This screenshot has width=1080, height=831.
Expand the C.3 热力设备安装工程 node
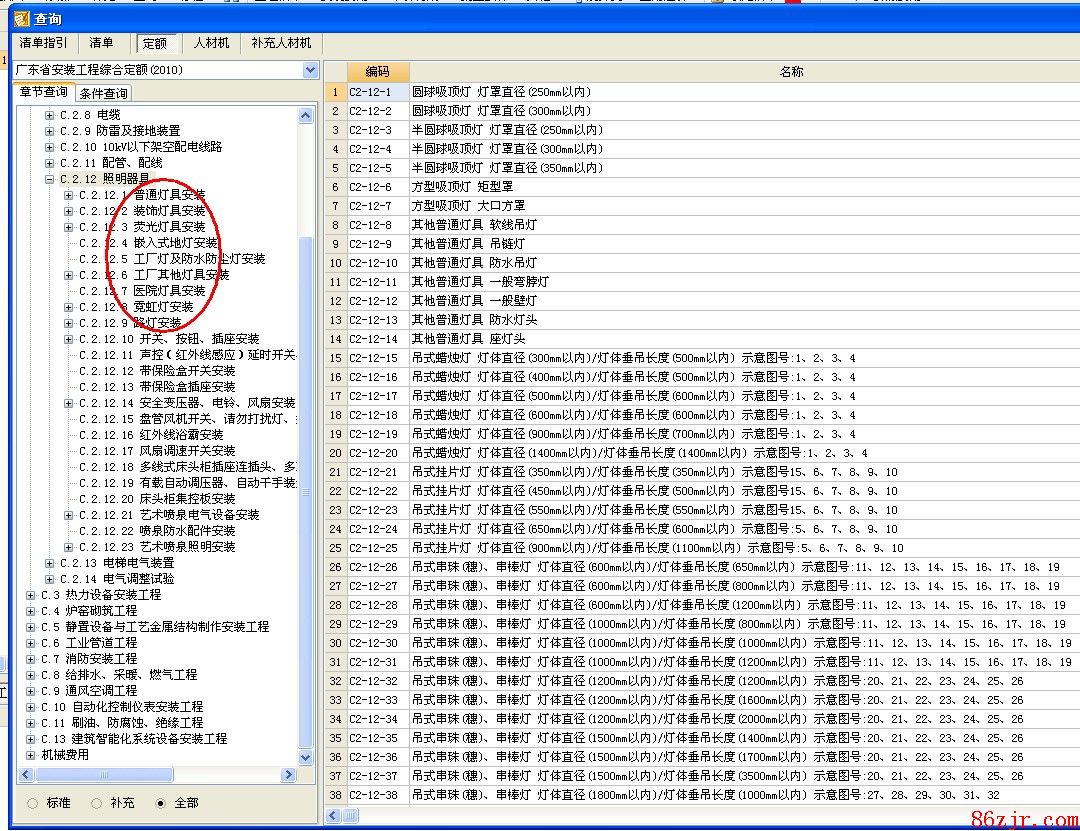click(30, 595)
